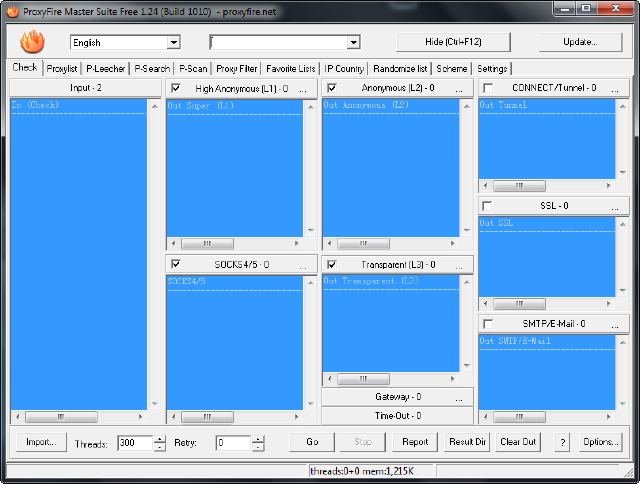640x484 pixels.
Task: Open the ... menu for SSL
Action: [x=615, y=207]
